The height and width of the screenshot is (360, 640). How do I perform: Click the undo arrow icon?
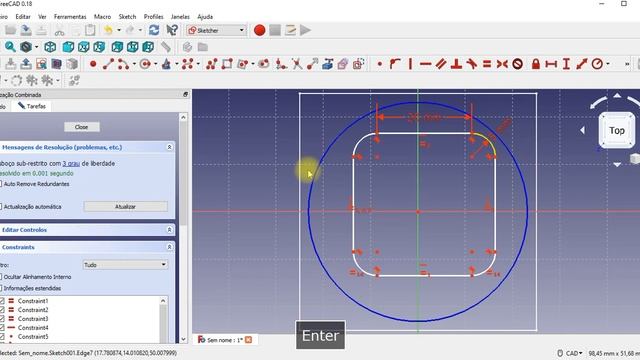tap(108, 30)
